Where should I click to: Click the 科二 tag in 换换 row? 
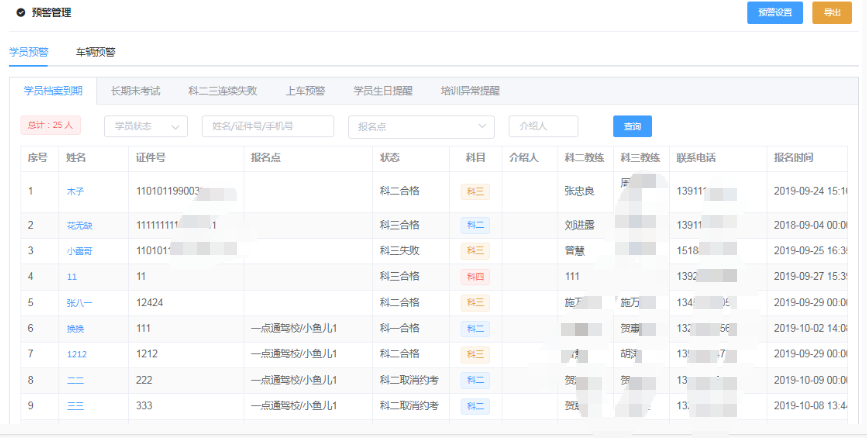pos(475,328)
